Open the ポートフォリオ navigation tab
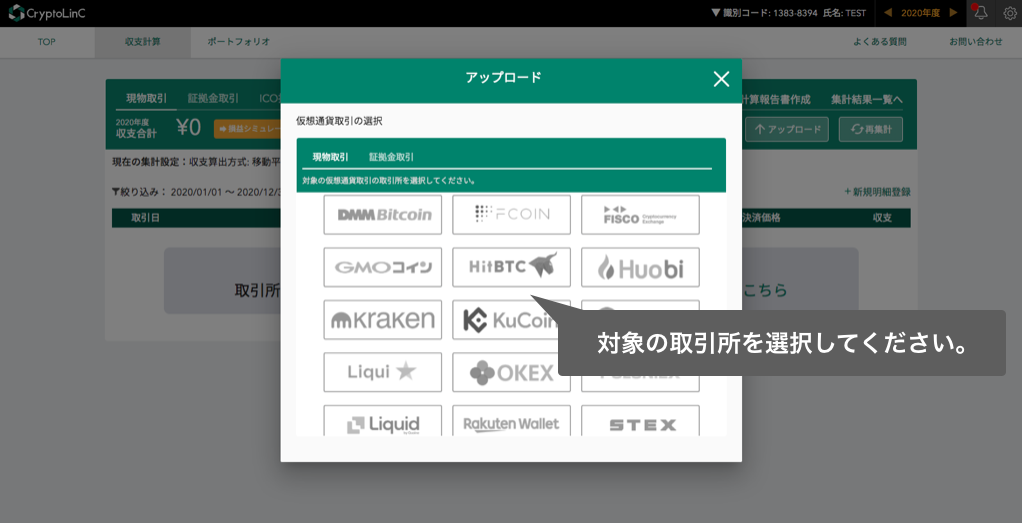The height and width of the screenshot is (523, 1022). pyautogui.click(x=239, y=42)
